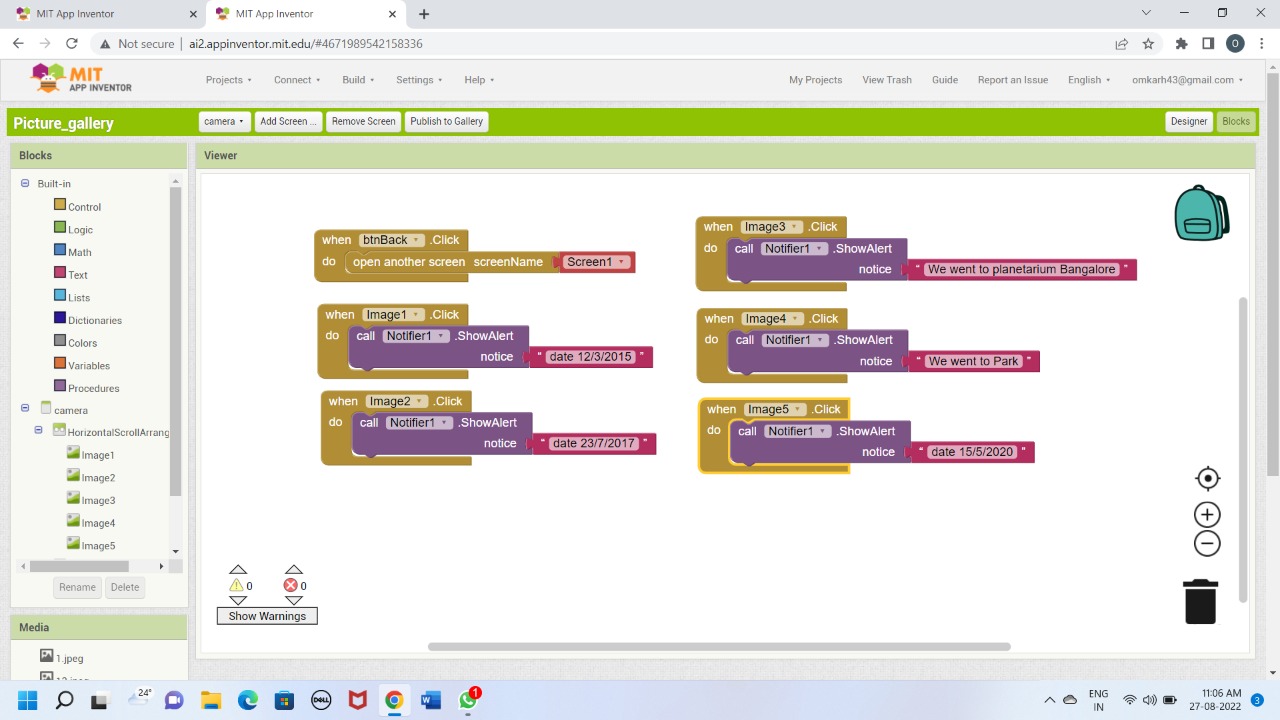Collapse the Built-in blocks tree

pyautogui.click(x=25, y=184)
